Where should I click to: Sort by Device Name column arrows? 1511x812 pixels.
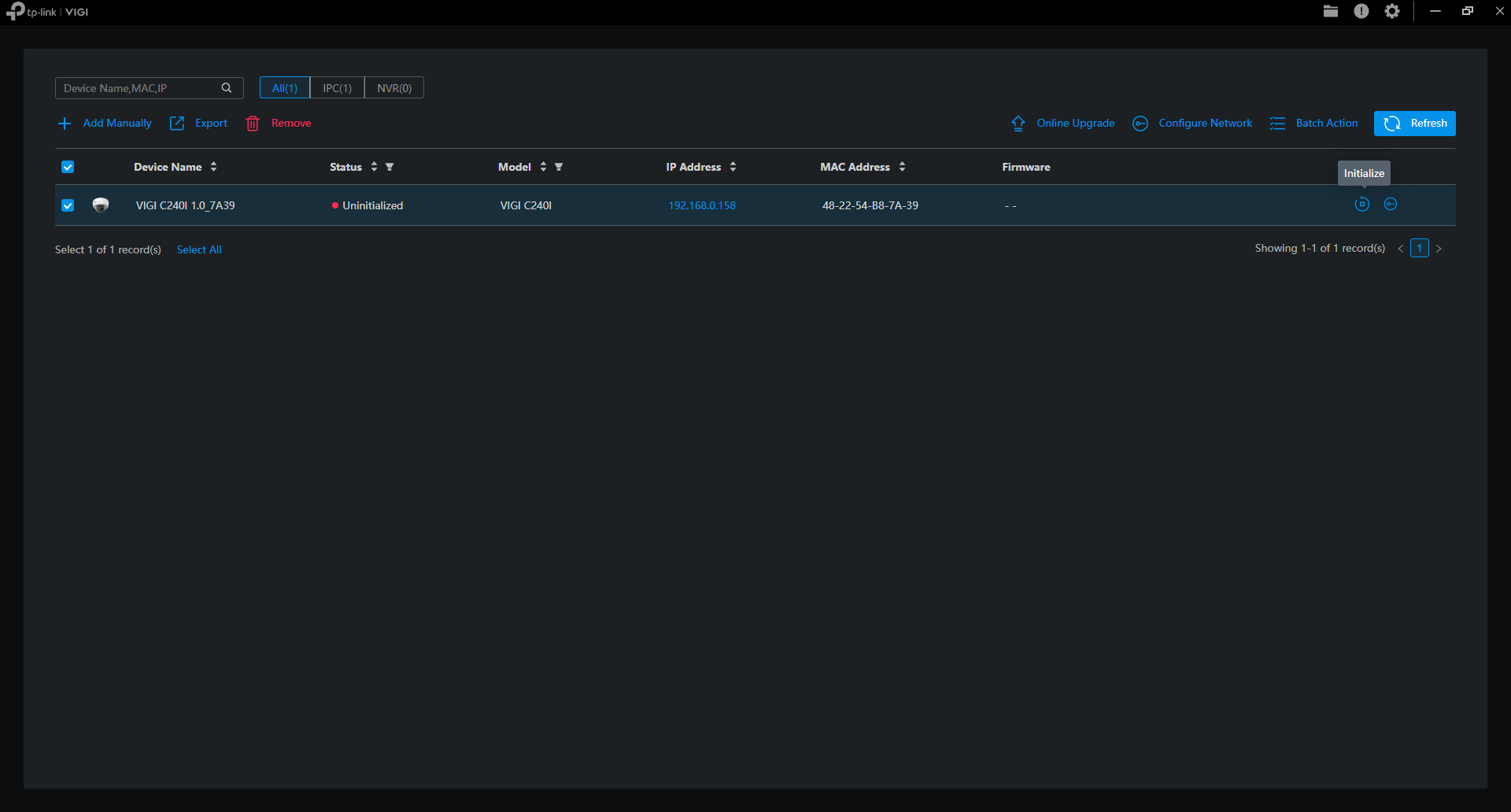click(x=214, y=167)
